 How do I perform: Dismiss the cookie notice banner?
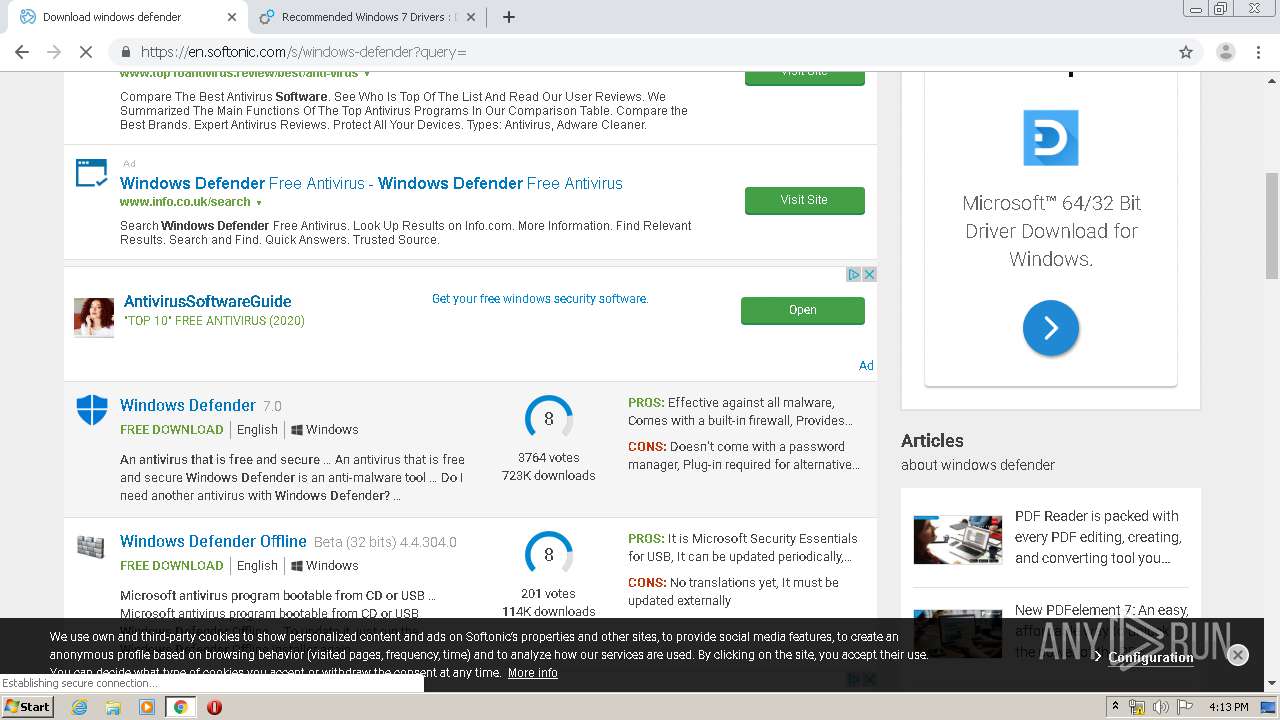(x=1237, y=655)
